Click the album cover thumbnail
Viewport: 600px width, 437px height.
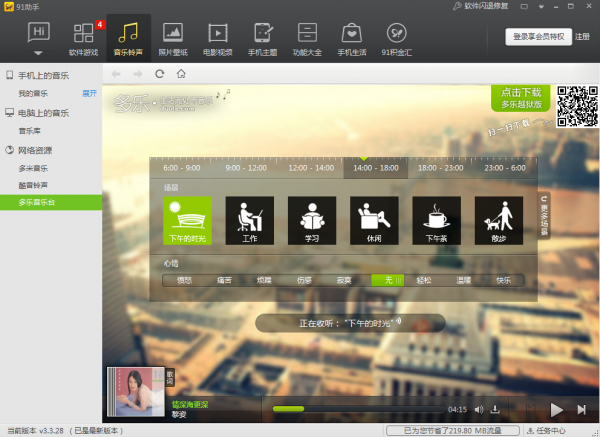(x=136, y=392)
